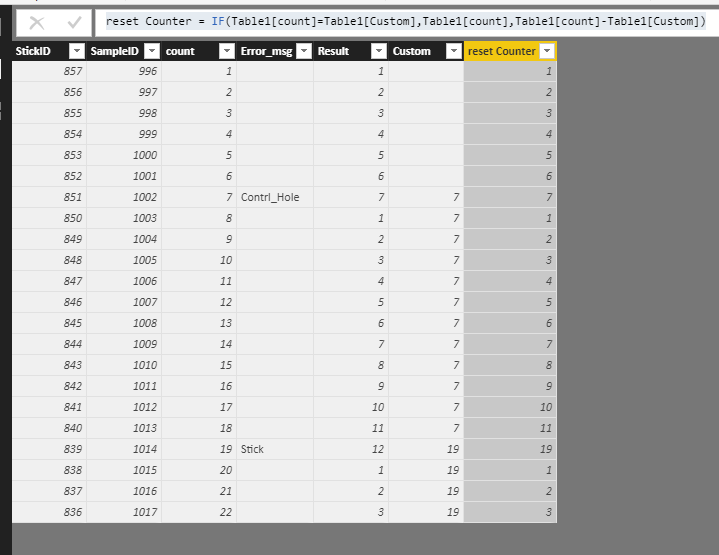Click reset Counter cell in row 1014
Screen dimensions: 719x555
click(510, 449)
